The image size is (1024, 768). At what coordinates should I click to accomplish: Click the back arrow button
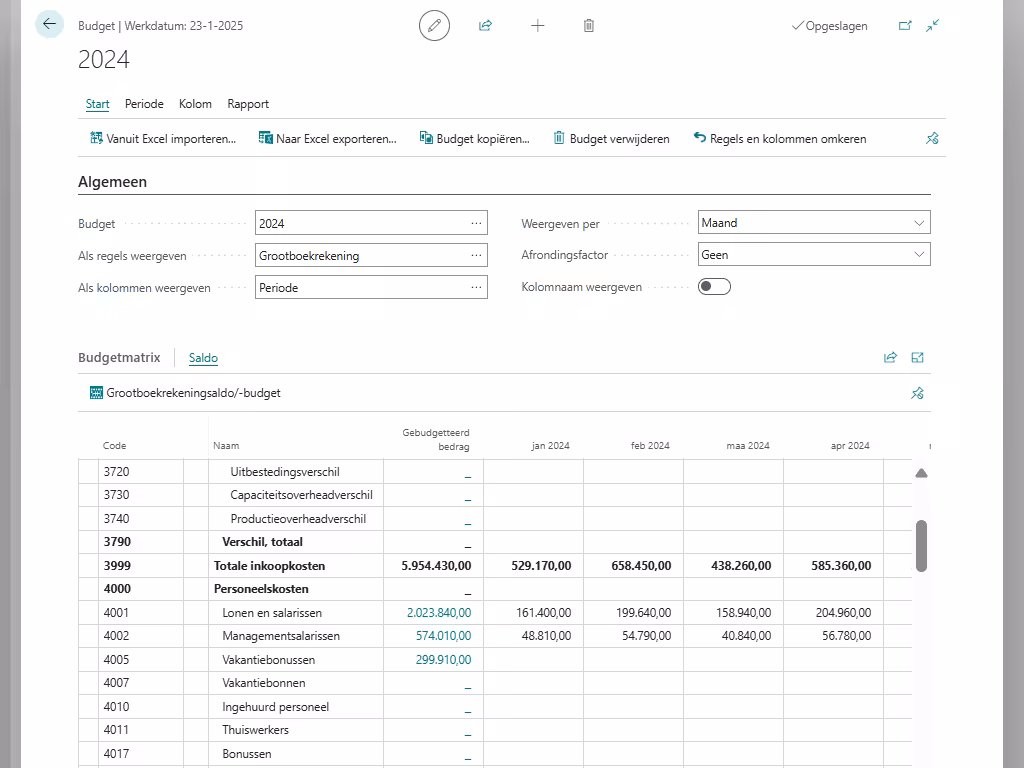pyautogui.click(x=49, y=25)
